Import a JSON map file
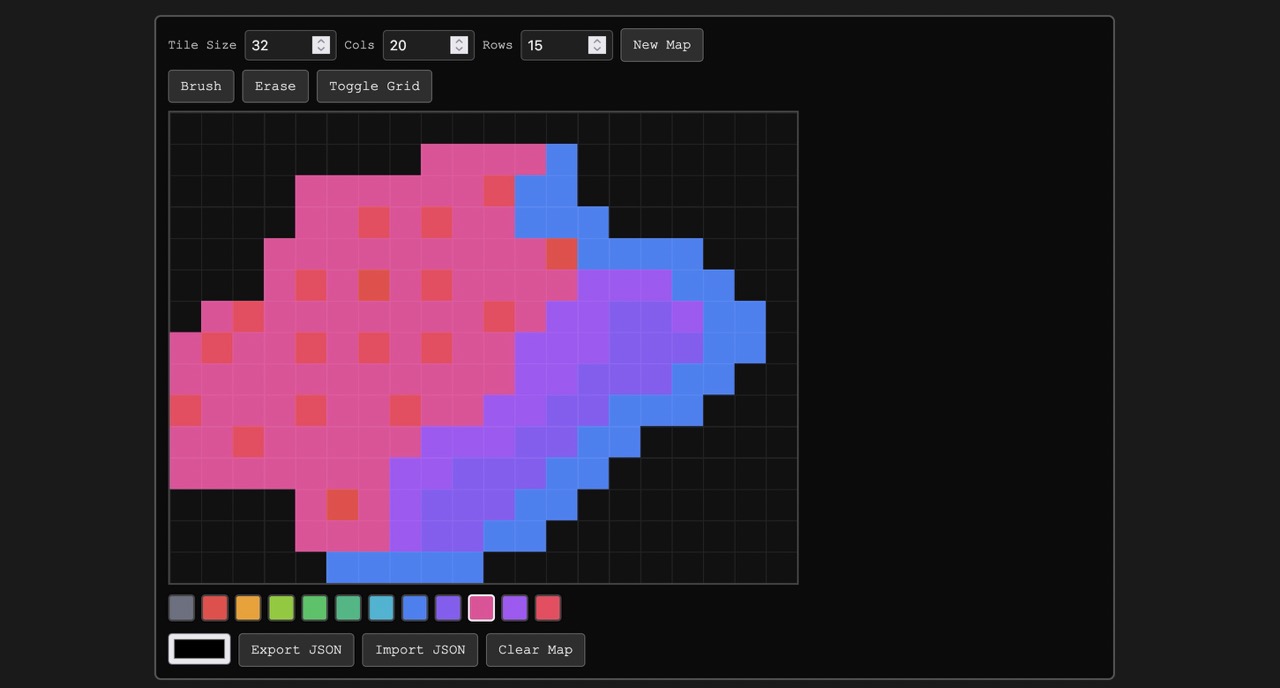 [419, 649]
